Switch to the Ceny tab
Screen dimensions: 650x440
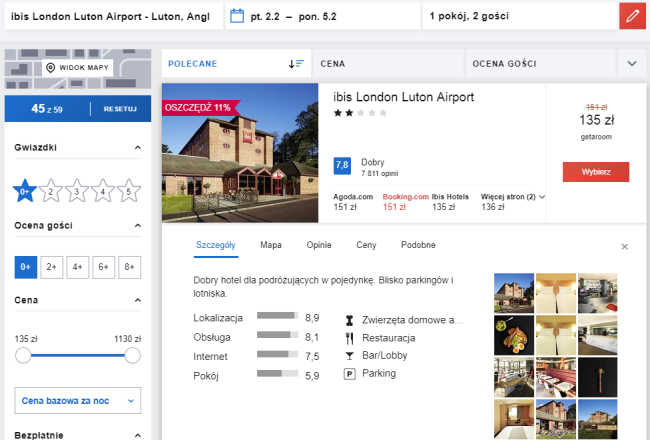[x=366, y=245]
